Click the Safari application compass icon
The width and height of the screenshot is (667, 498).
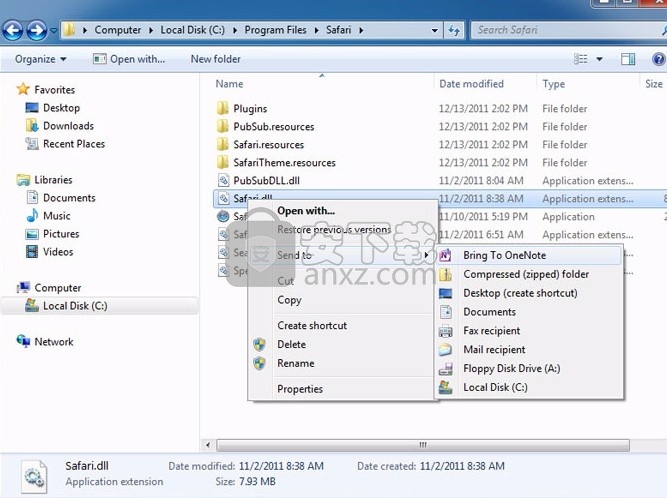[x=223, y=216]
